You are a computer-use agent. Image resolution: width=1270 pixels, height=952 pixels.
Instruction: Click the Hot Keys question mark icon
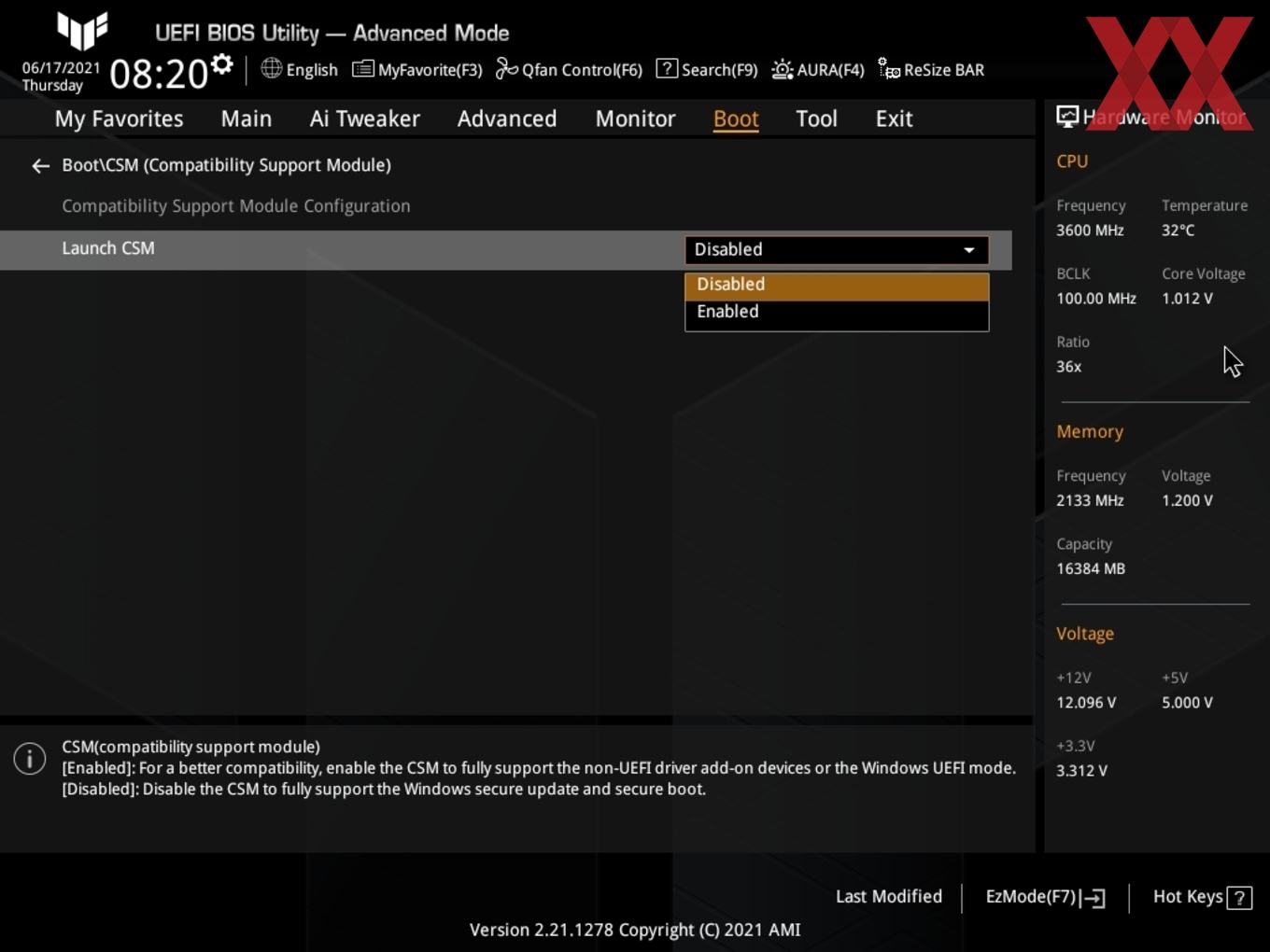(1239, 898)
